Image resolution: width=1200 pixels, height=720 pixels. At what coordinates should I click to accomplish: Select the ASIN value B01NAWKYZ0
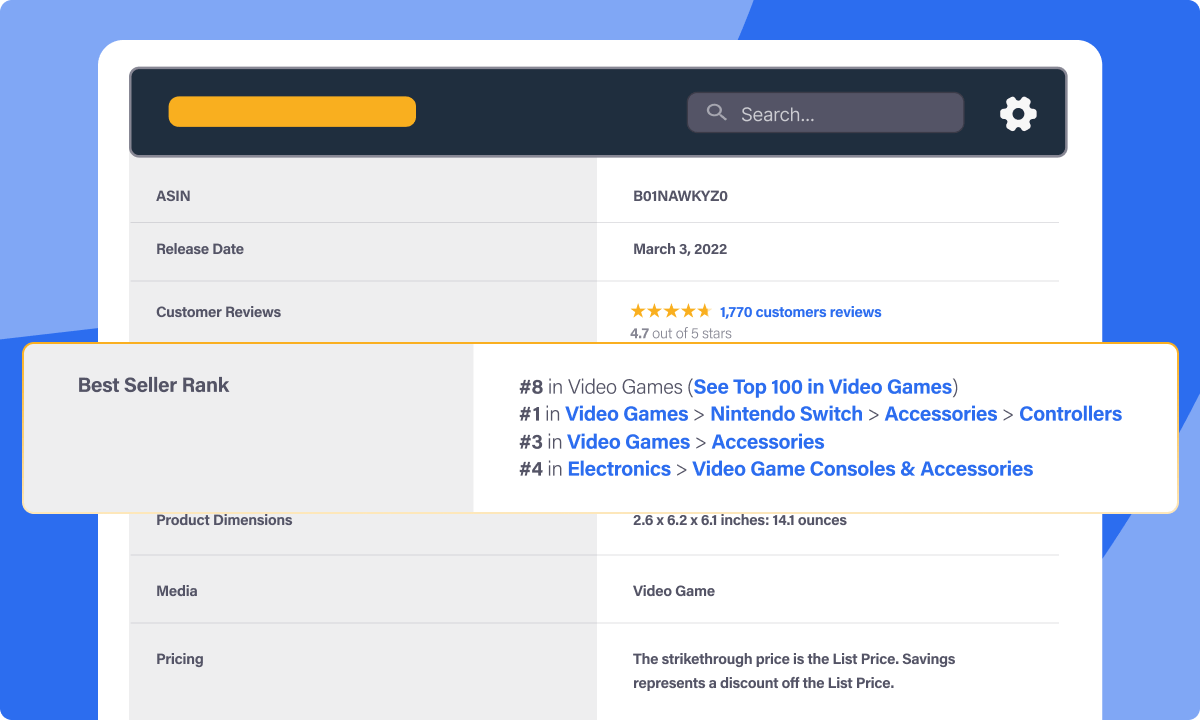680,196
